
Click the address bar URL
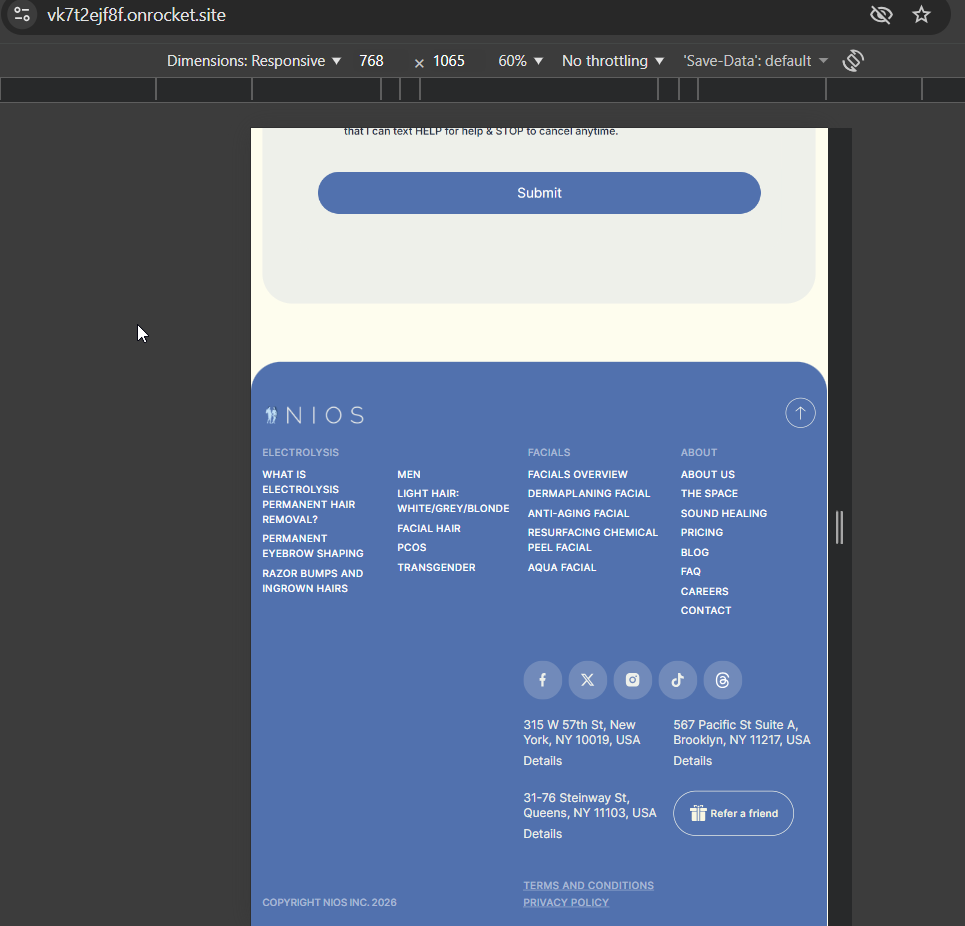137,15
